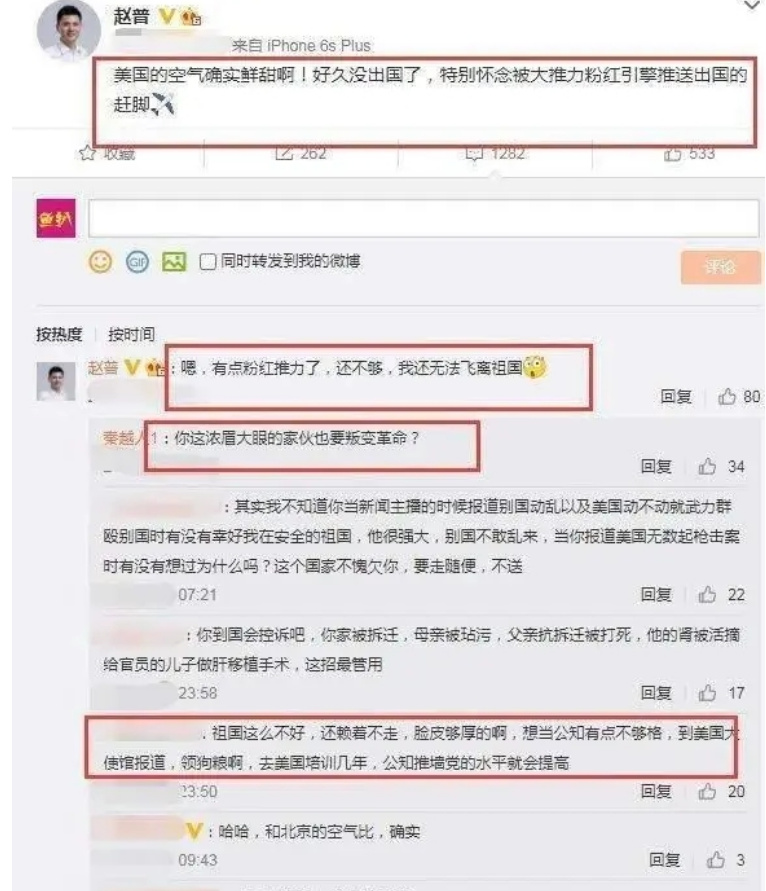Open 赵普's profile name in the post header

click(x=131, y=15)
